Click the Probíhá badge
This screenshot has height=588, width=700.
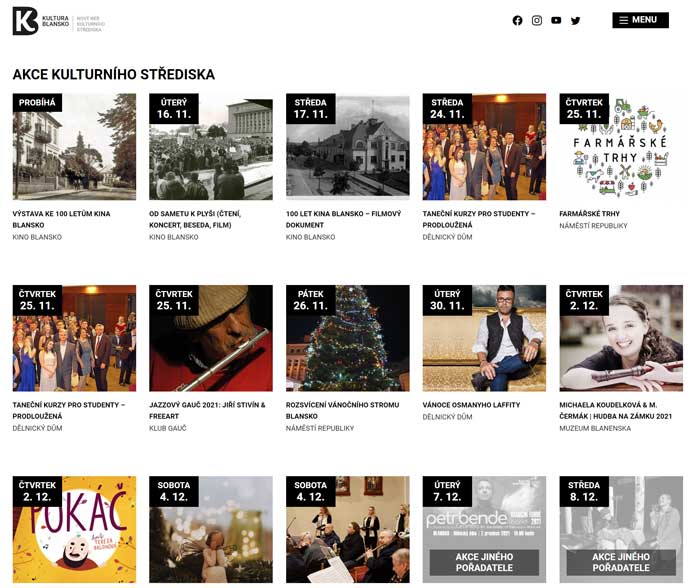37,103
